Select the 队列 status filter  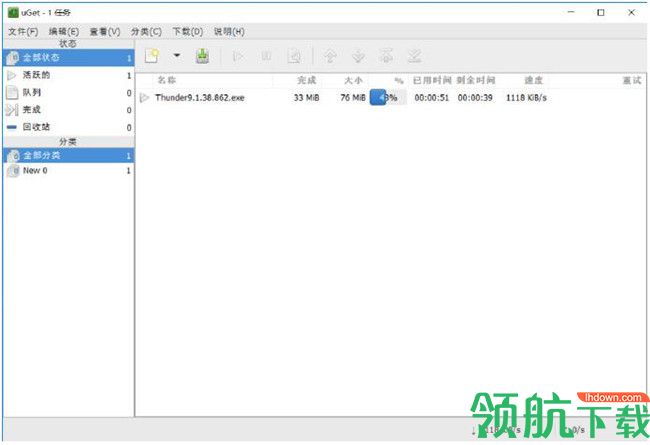[69, 92]
